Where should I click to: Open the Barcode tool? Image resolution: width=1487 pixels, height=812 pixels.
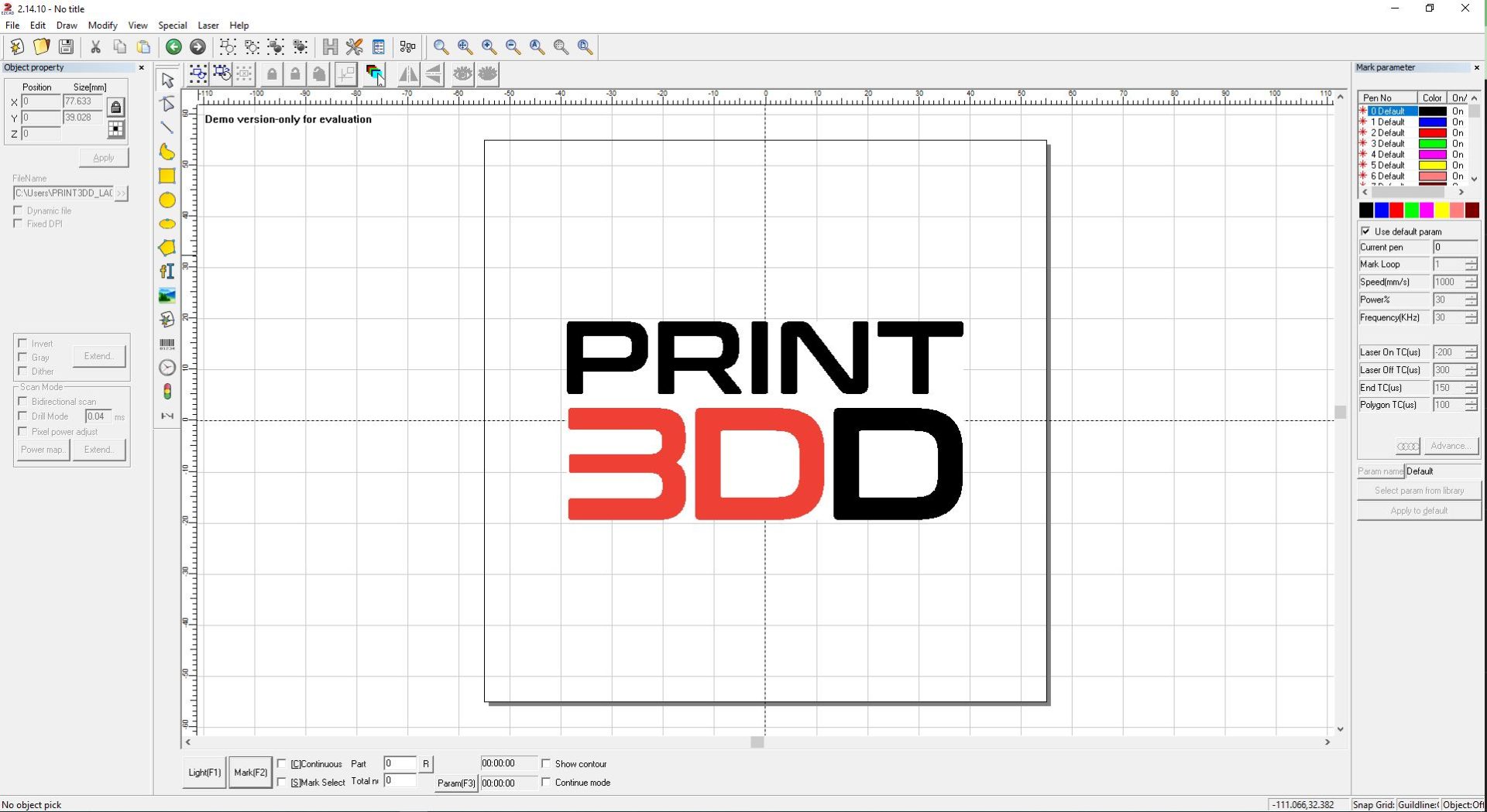[x=167, y=344]
